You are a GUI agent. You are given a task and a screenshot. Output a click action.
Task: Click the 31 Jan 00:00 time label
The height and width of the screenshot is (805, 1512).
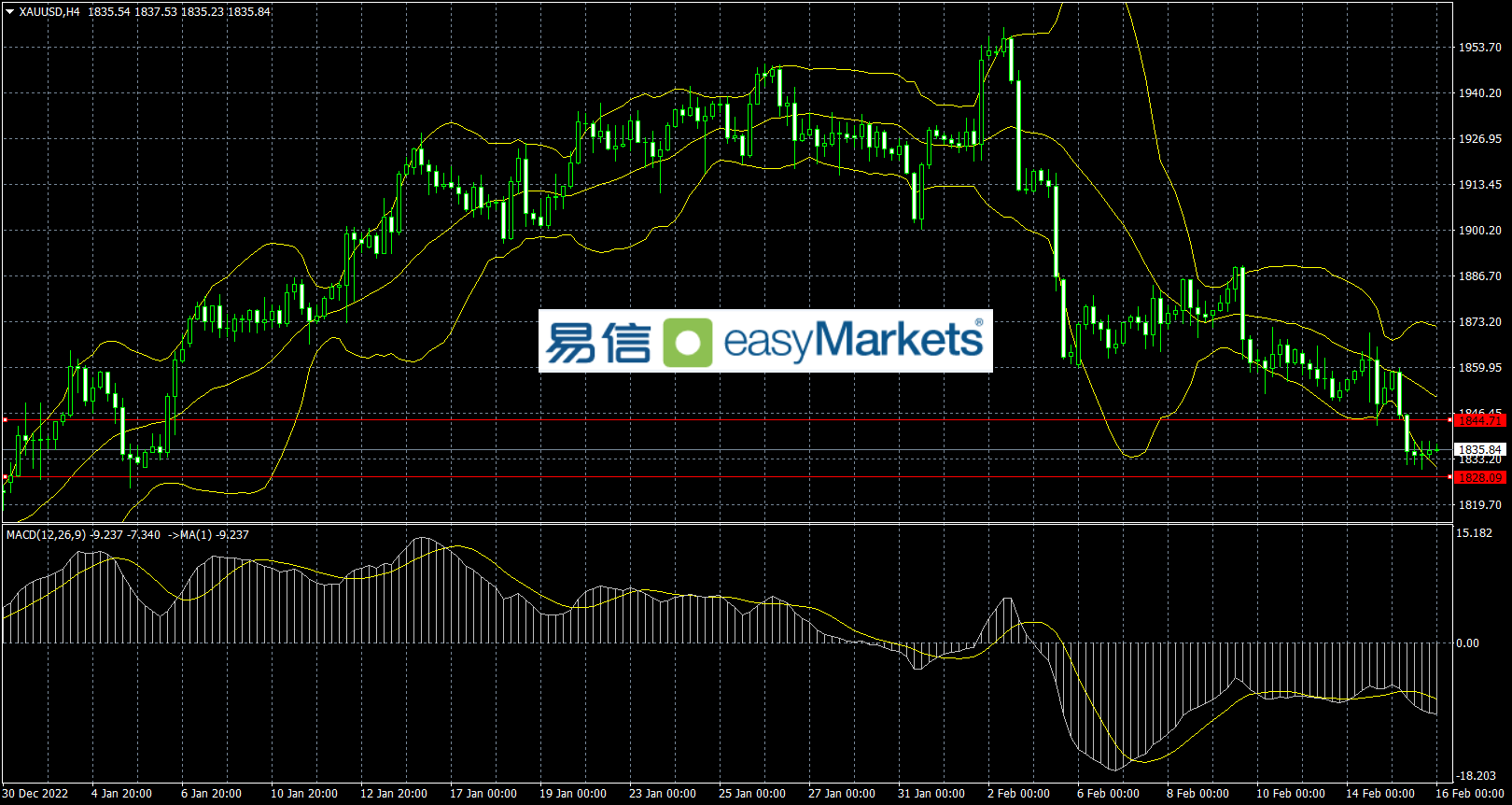[x=931, y=794]
